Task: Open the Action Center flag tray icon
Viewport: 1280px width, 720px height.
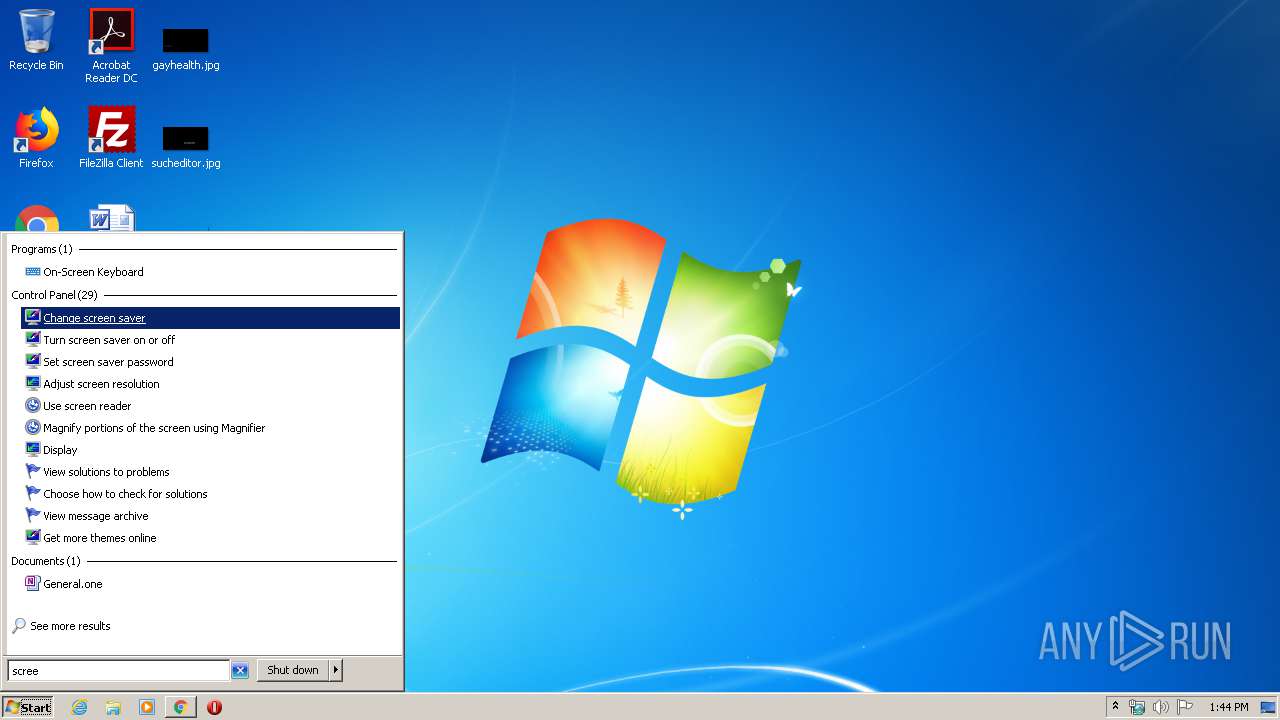Action: [1185, 707]
